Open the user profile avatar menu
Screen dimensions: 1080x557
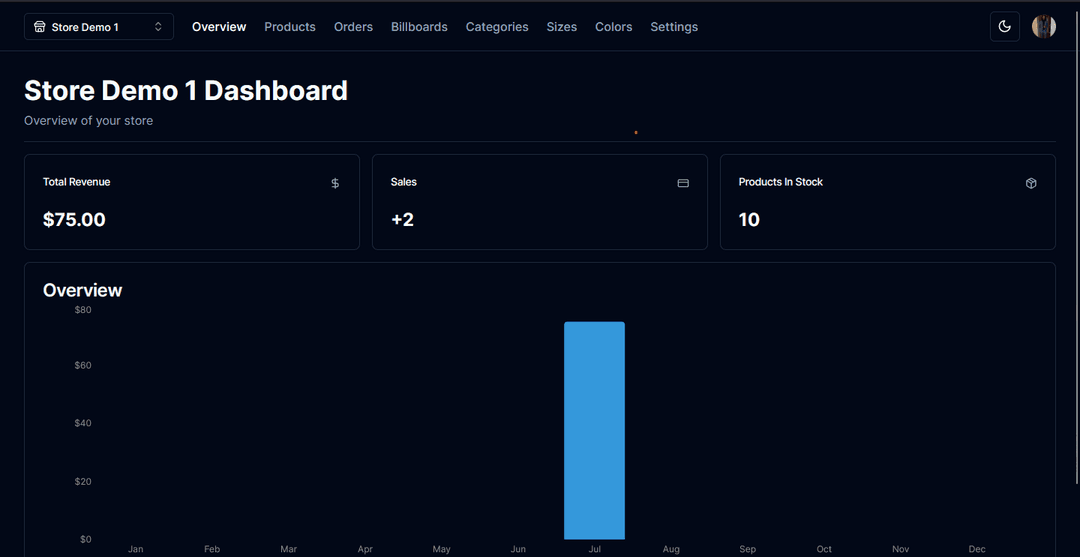pos(1043,27)
